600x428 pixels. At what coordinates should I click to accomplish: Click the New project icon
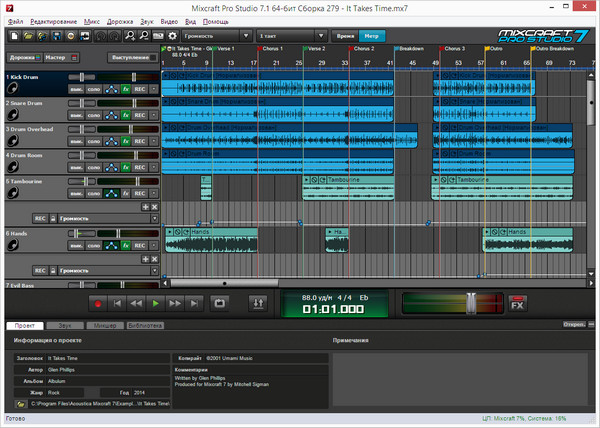pos(13,36)
